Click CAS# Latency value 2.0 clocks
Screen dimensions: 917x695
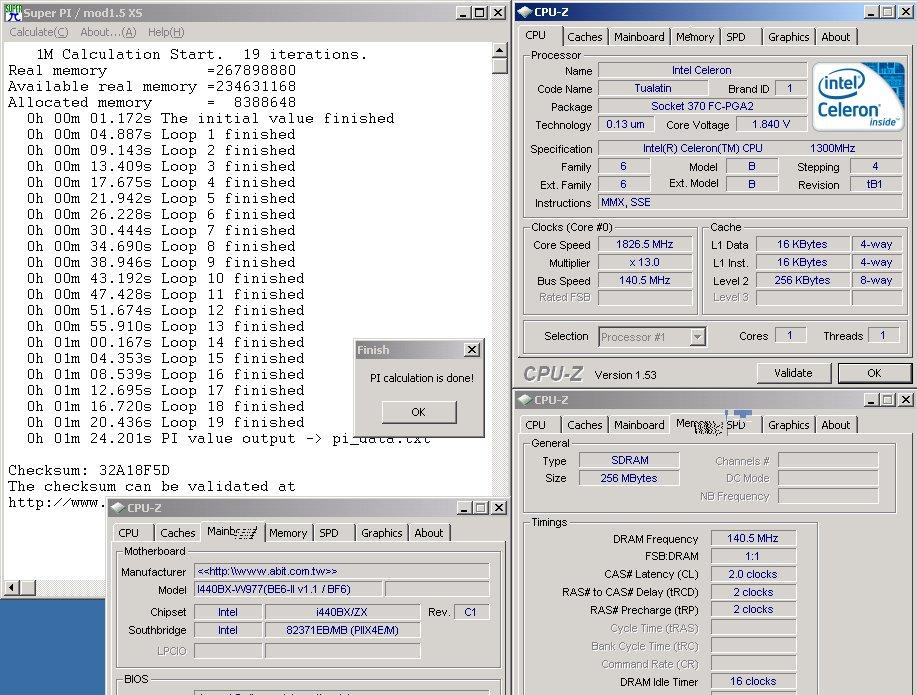pos(753,574)
